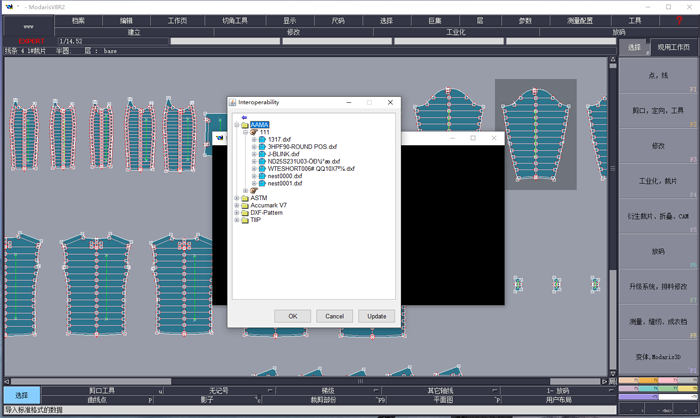Toggle 剪口工具 display option
This screenshot has width=700, height=418.
tap(102, 391)
